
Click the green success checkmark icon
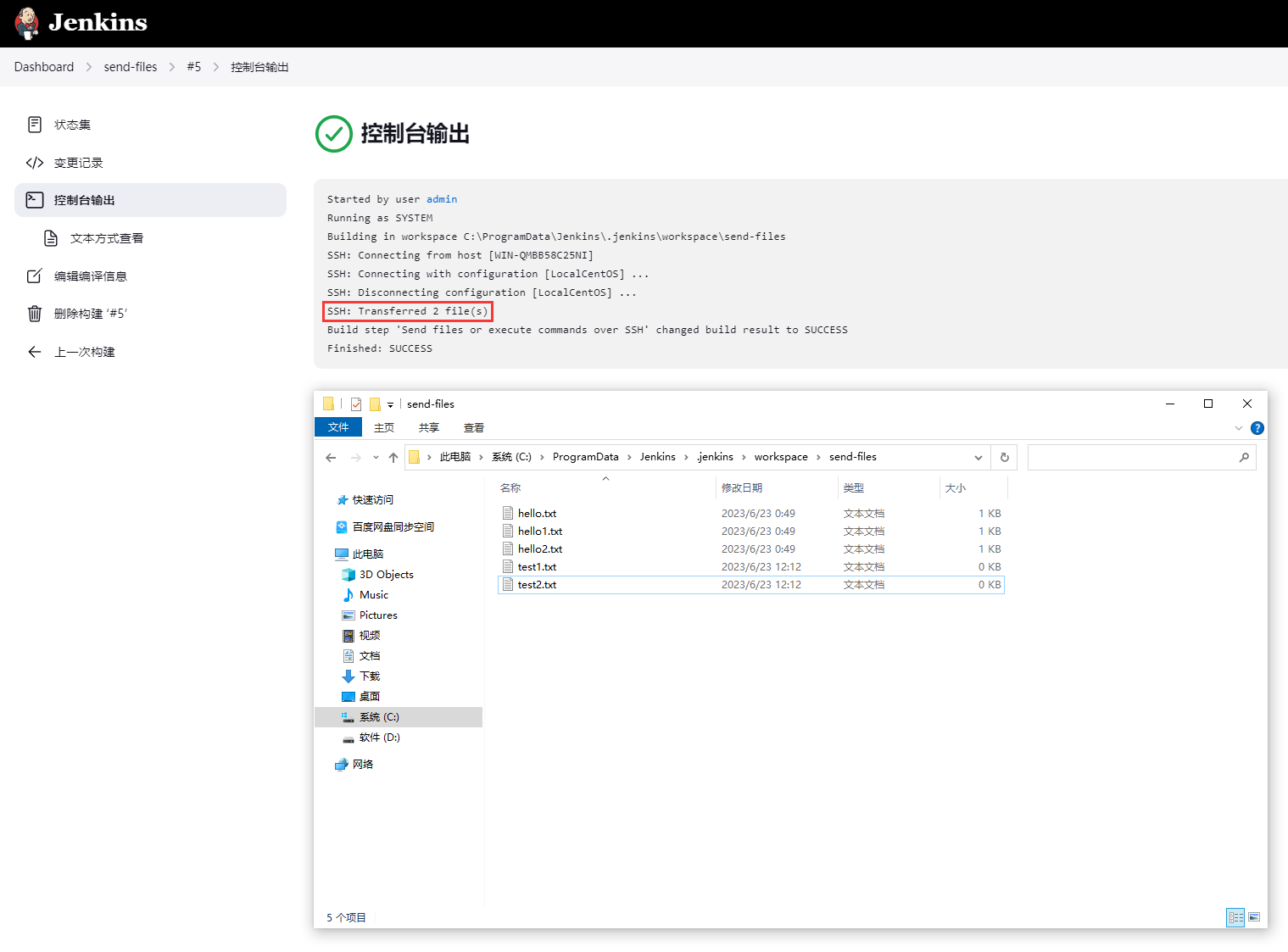click(x=334, y=134)
